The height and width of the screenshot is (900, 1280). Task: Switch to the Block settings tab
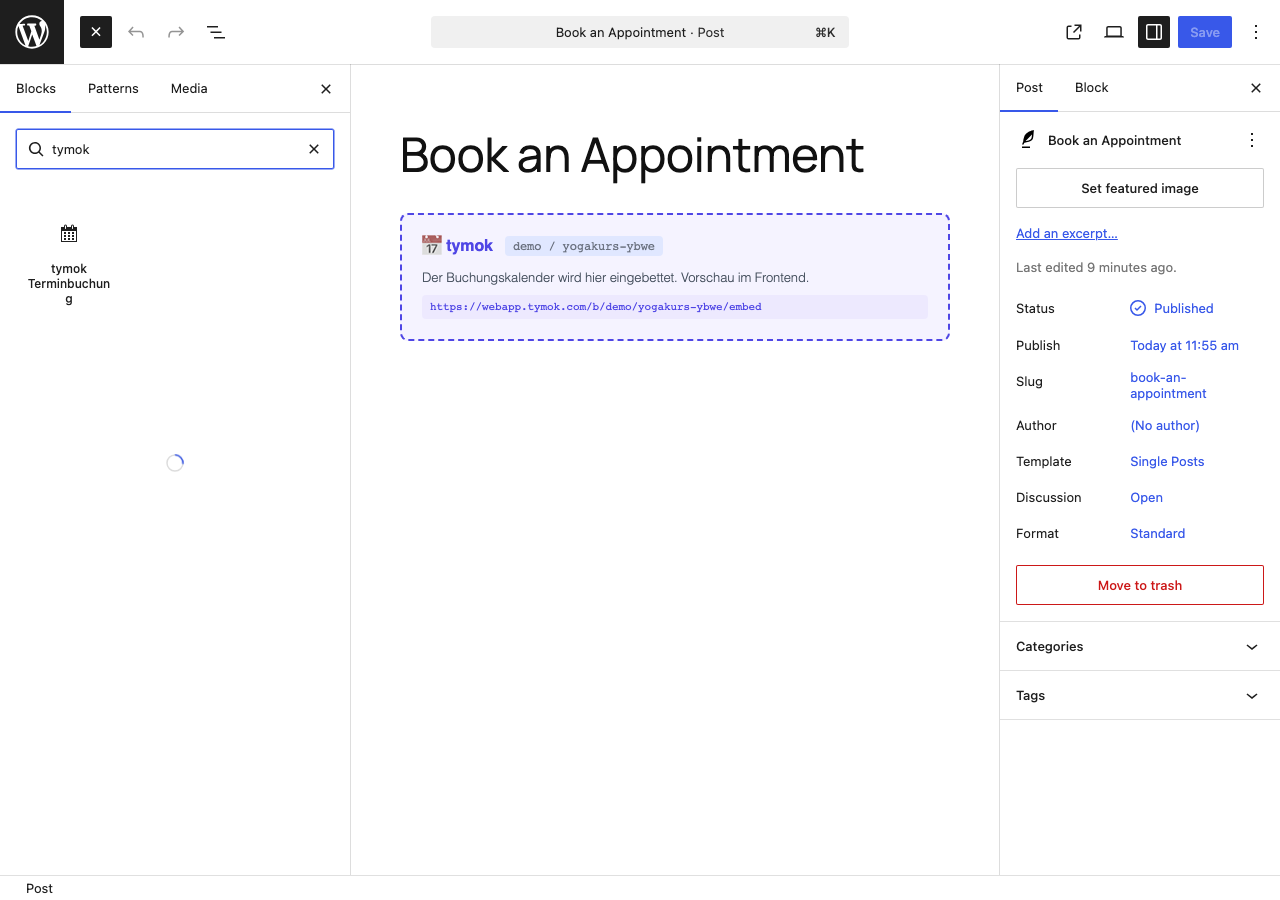tap(1091, 88)
